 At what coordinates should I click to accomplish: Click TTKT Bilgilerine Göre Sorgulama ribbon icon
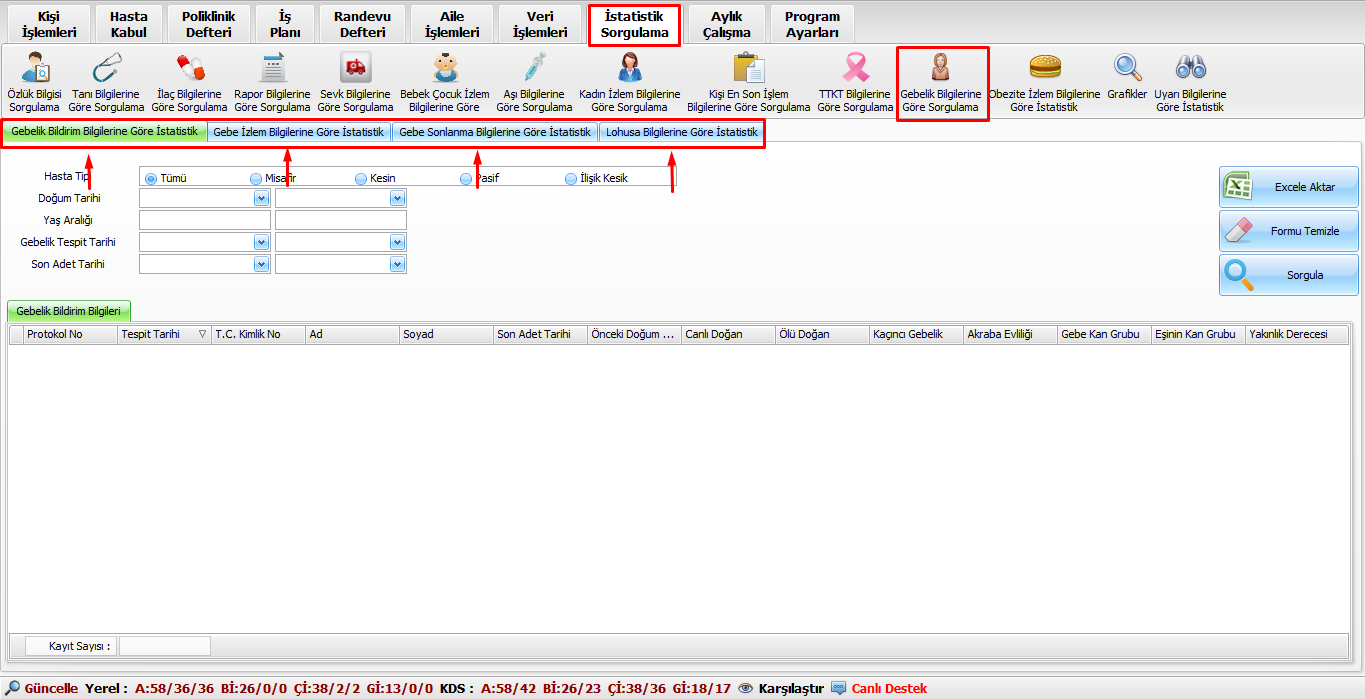tap(855, 68)
